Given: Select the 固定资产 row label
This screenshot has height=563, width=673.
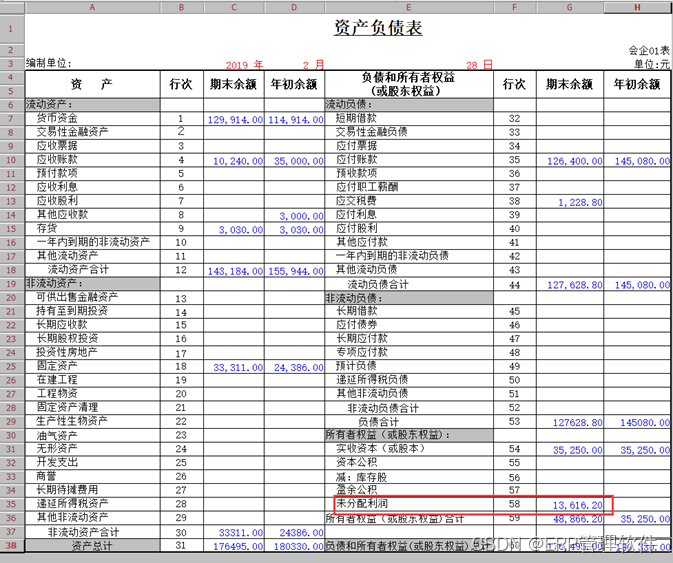Looking at the screenshot, I should [x=57, y=366].
